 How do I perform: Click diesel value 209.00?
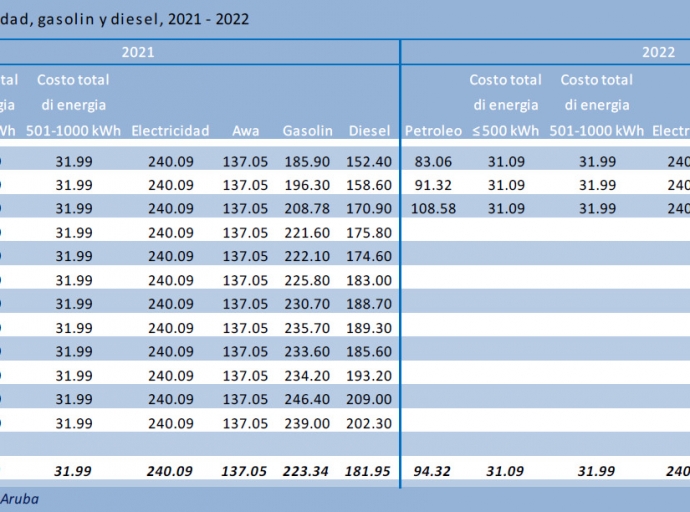369,399
